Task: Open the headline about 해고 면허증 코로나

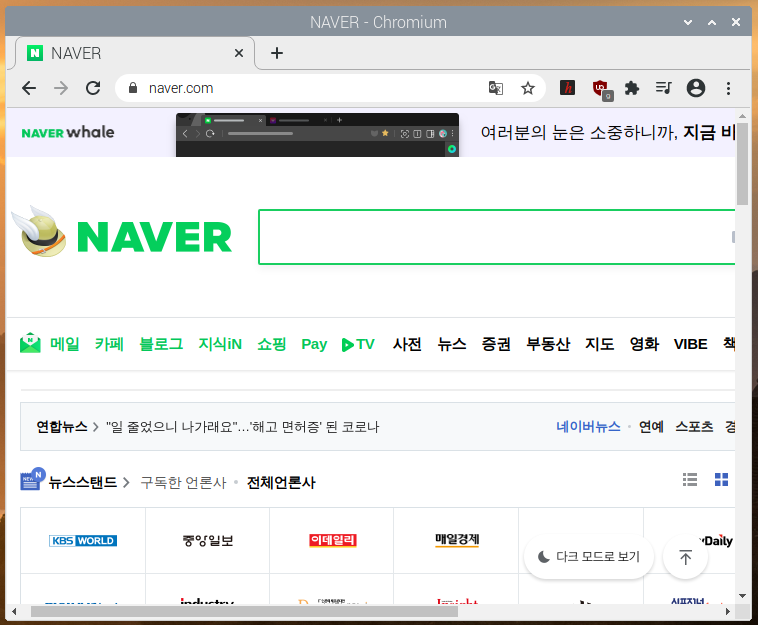Action: click(x=243, y=427)
